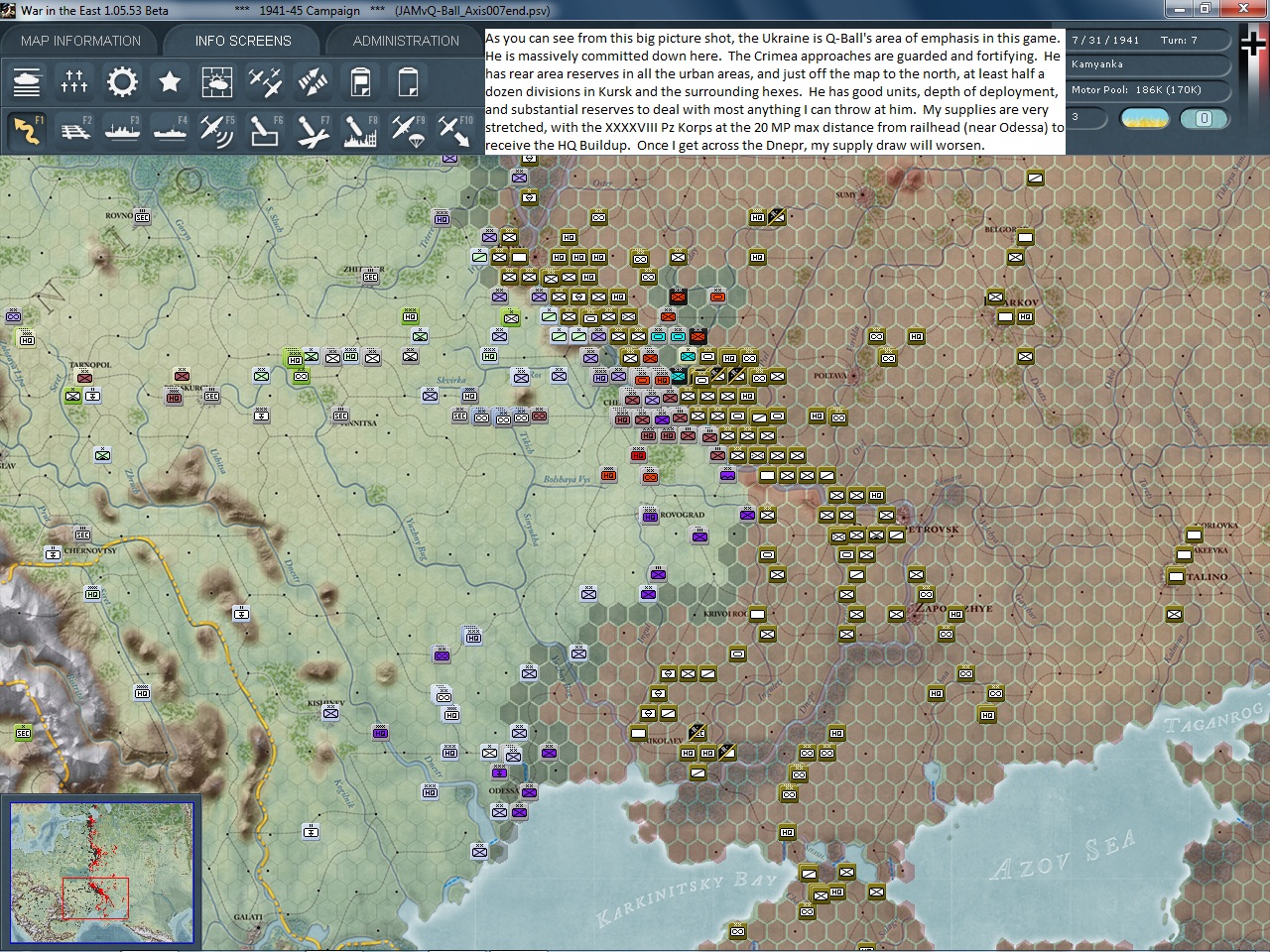Select F3 Naval transport mode
The height and width of the screenshot is (952, 1270).
122,131
